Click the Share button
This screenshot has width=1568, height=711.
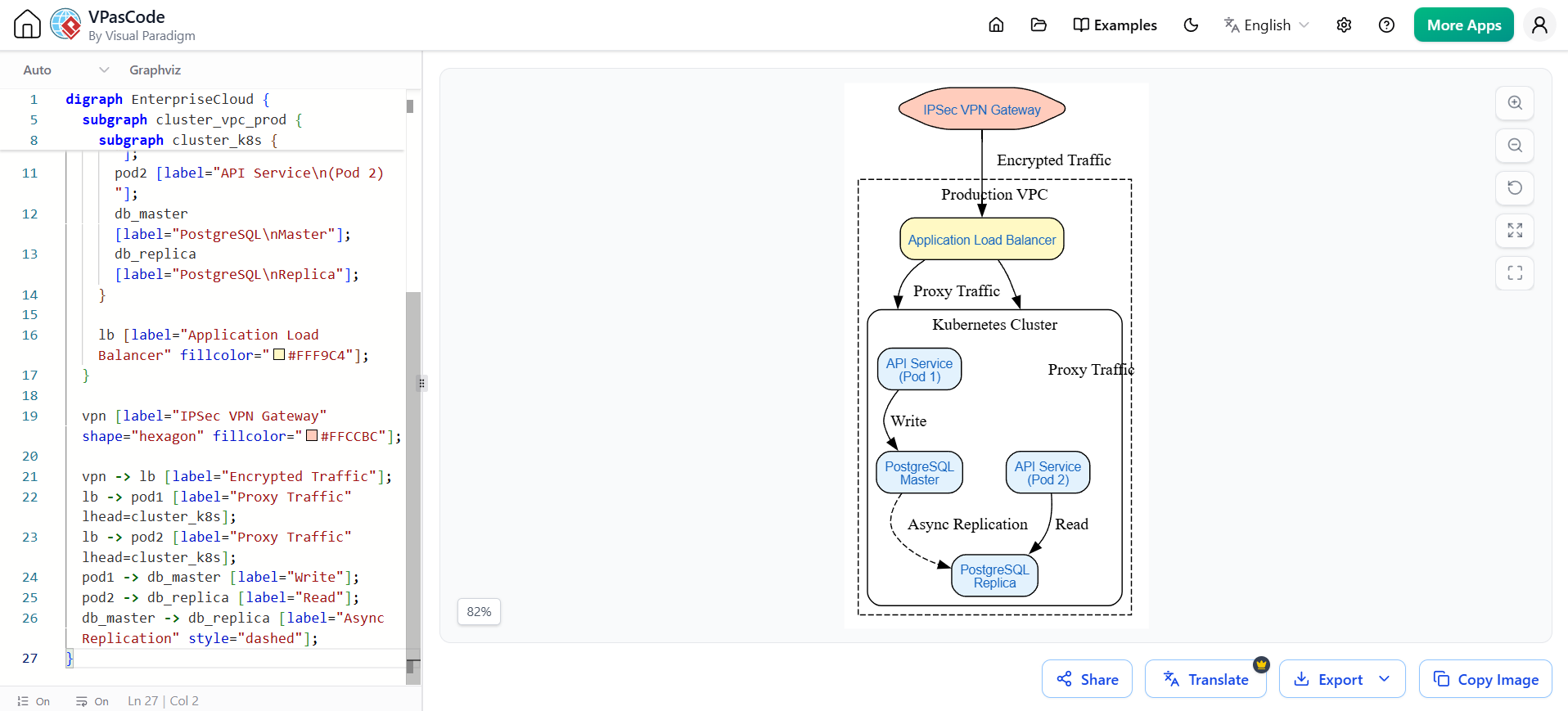1087,679
